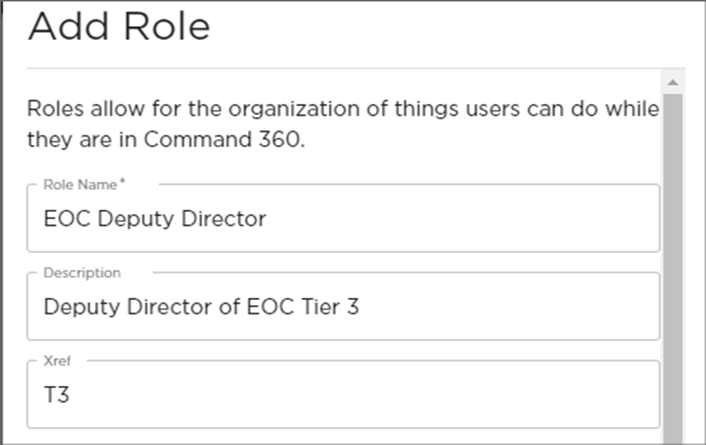Click the scrollbar up arrow
This screenshot has width=706, height=445.
(673, 81)
